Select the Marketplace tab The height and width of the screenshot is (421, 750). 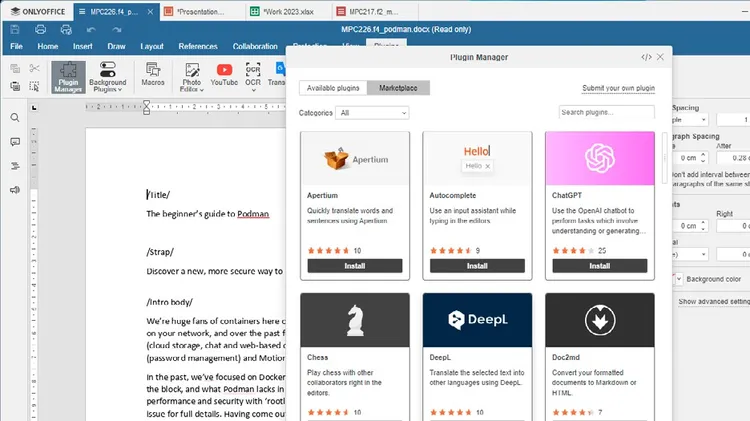pyautogui.click(x=398, y=88)
